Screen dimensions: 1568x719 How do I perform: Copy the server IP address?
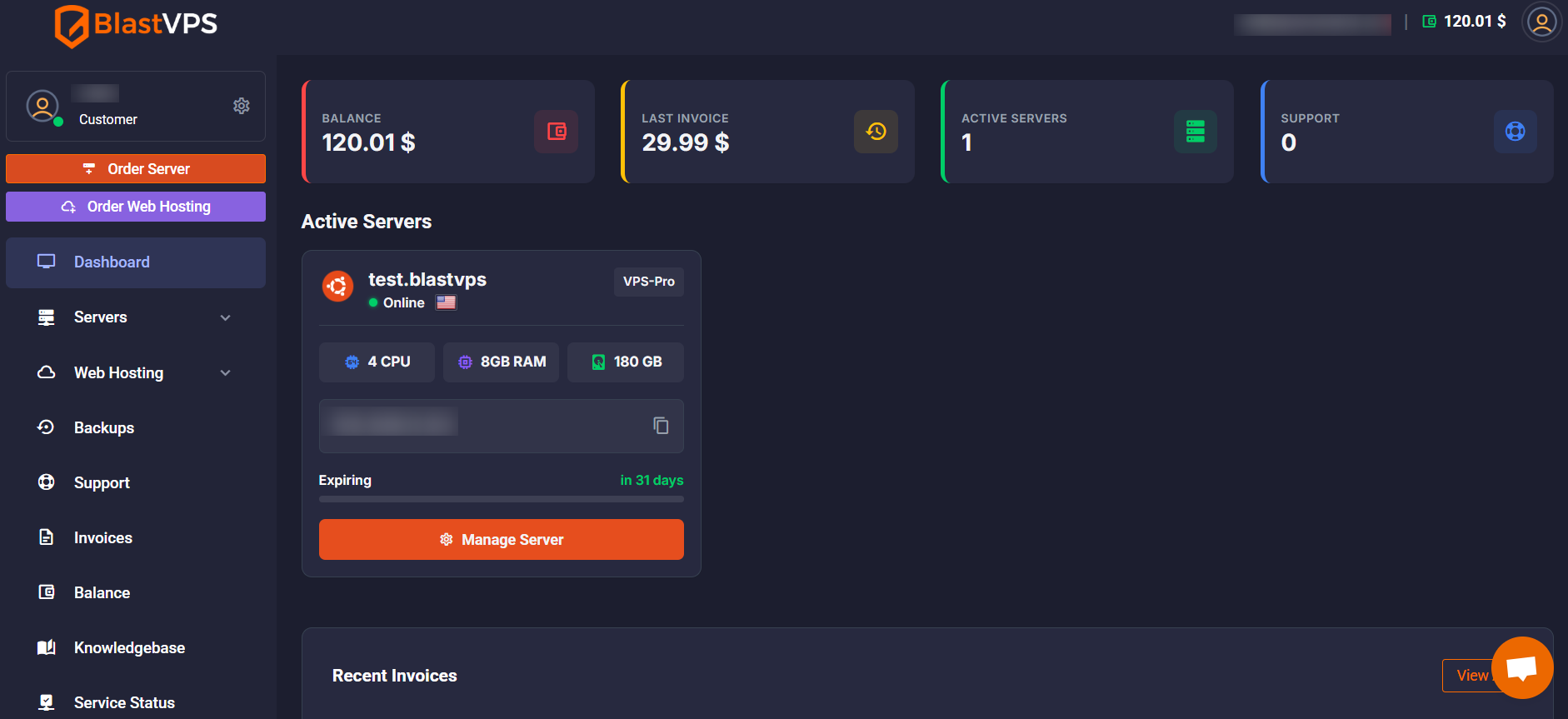(661, 426)
